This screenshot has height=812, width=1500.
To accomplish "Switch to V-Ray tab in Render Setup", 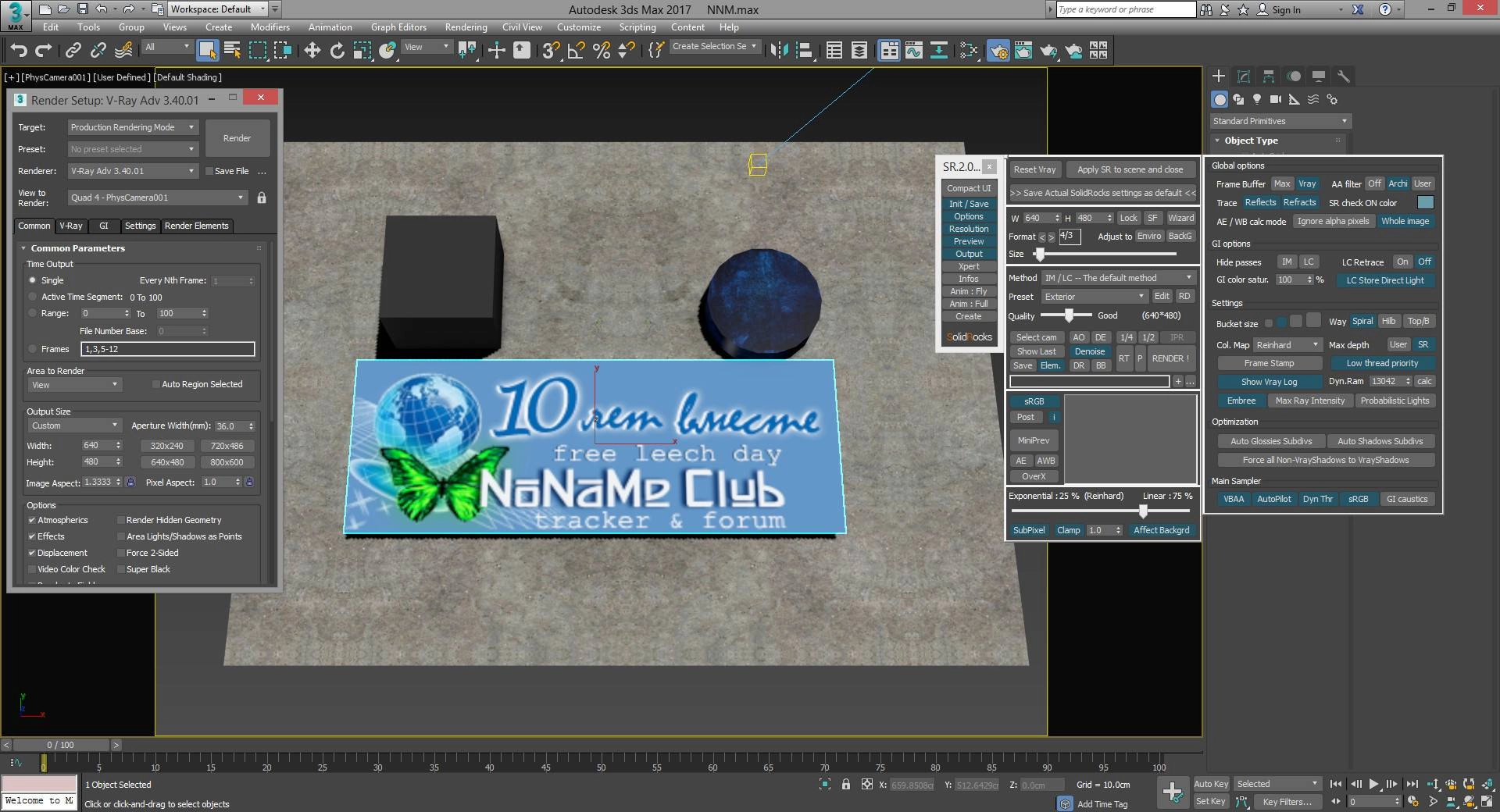I will click(71, 226).
